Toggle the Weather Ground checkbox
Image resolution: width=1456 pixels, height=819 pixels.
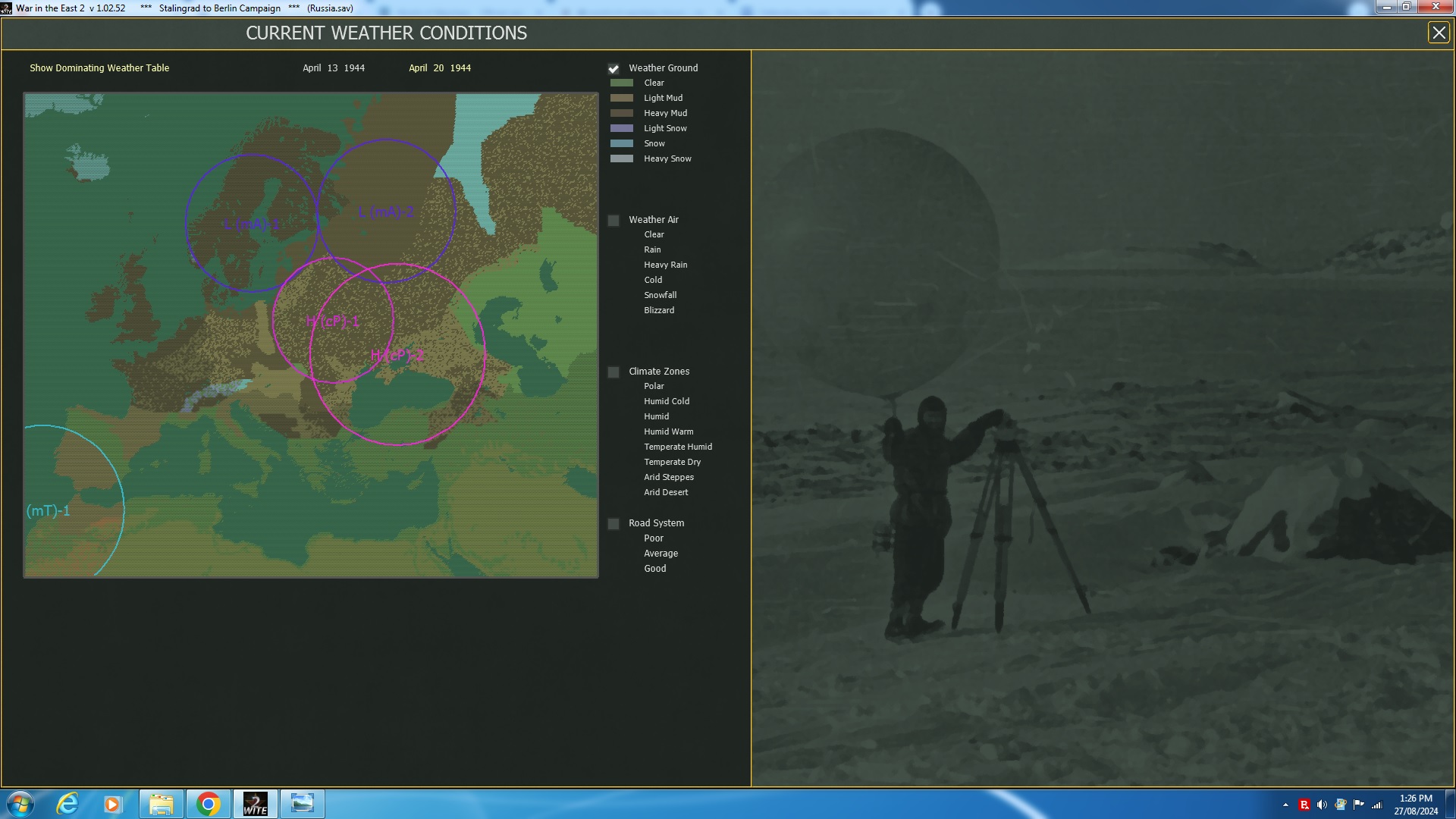pyautogui.click(x=613, y=68)
